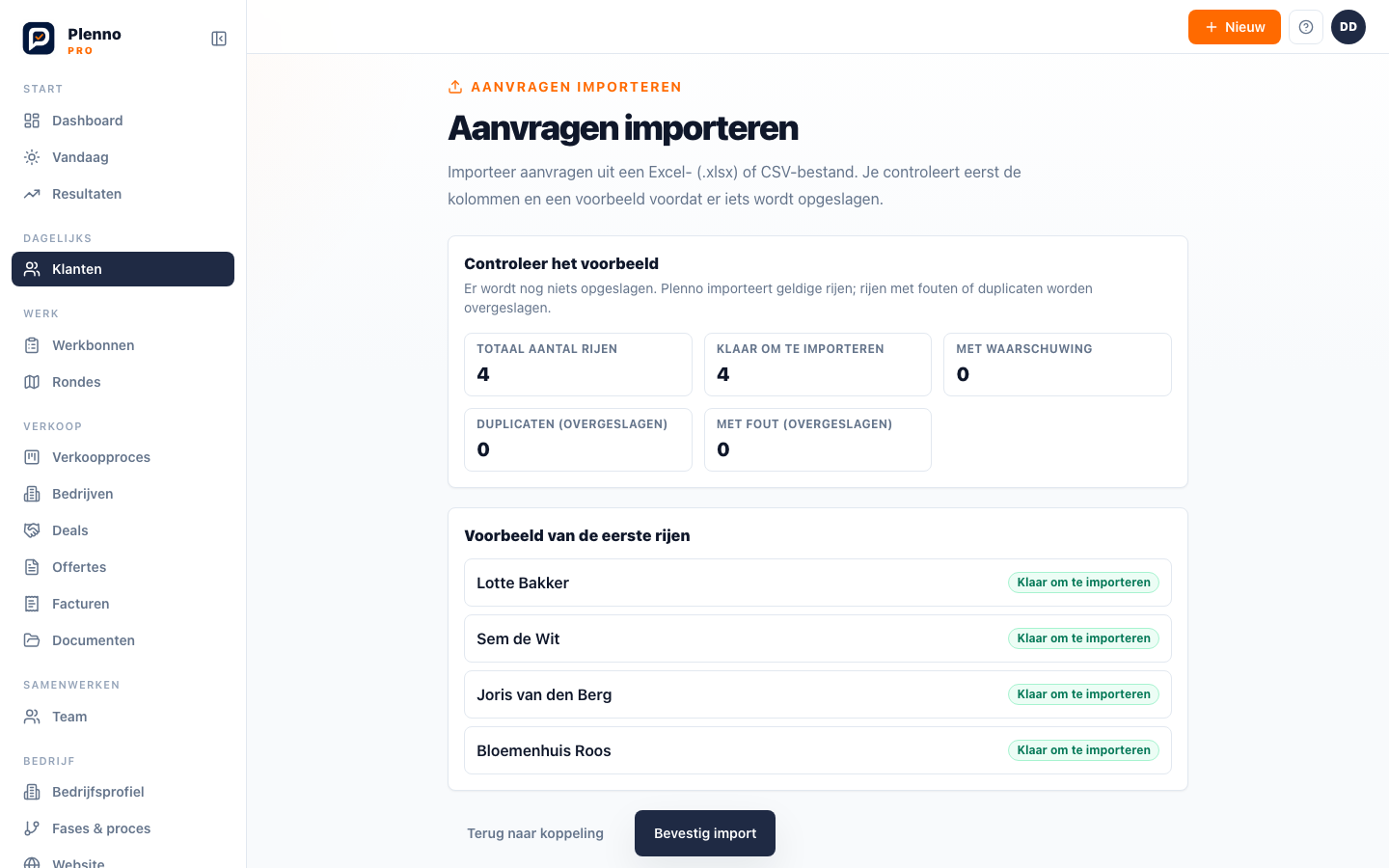Screen dimensions: 1389x868
Task: Click the Klaar om te importeren stat card
Action: pos(818,365)
